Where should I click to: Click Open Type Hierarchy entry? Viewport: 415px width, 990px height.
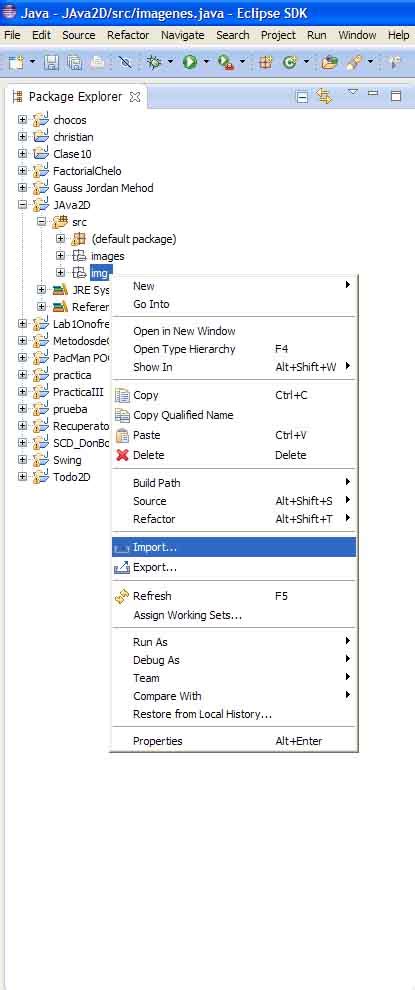234,349
